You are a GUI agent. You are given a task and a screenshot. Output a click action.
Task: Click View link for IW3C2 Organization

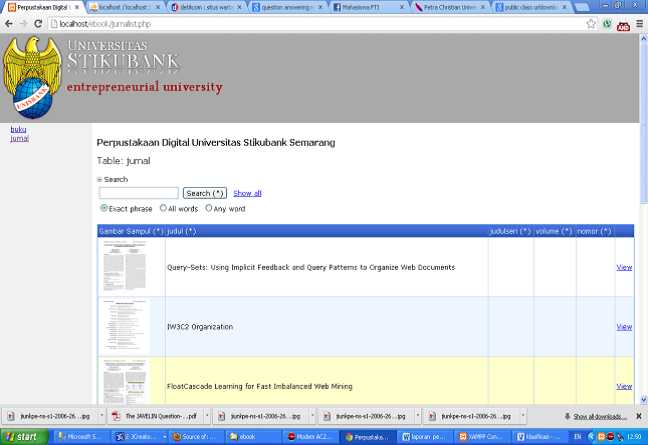624,327
